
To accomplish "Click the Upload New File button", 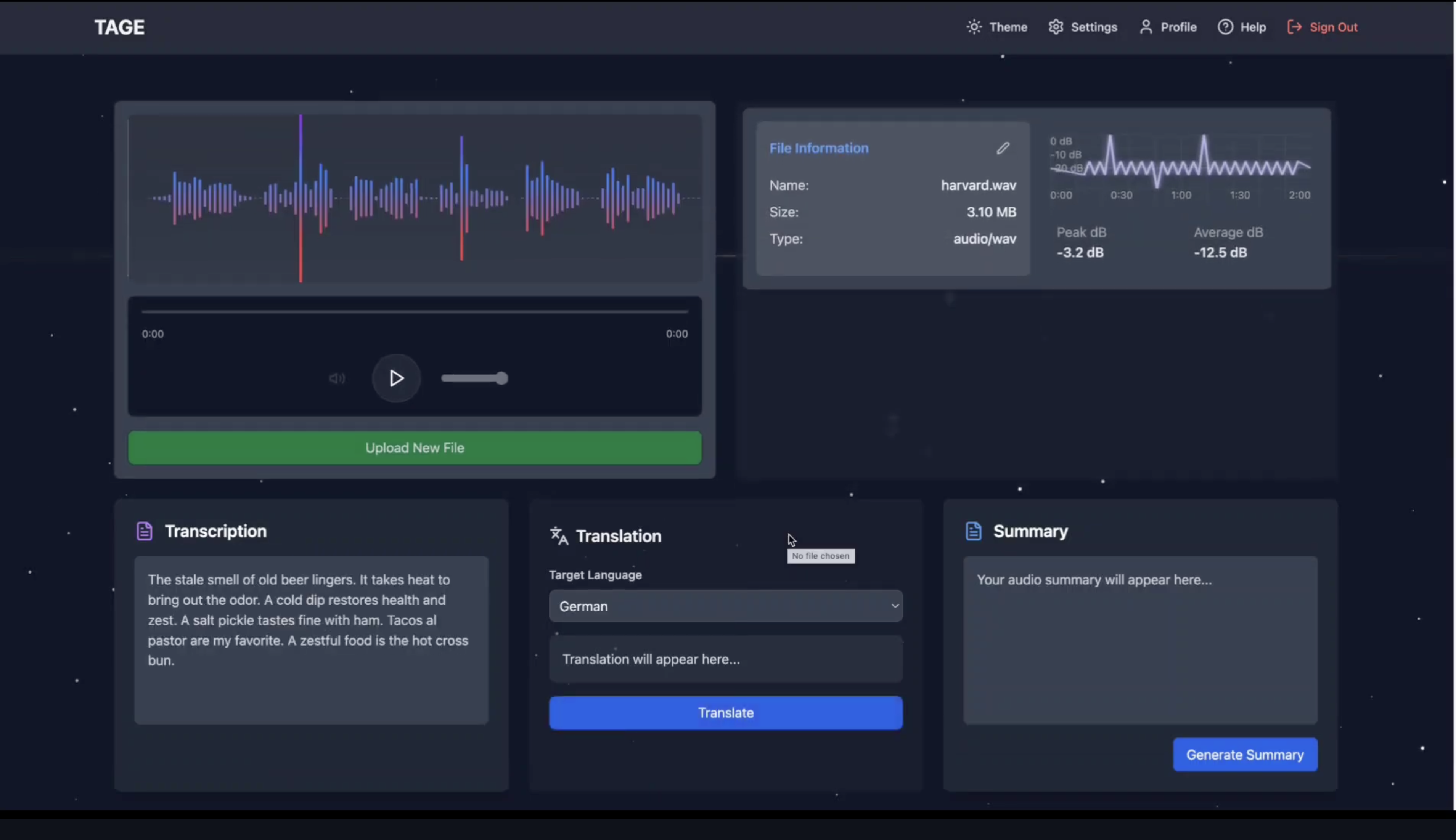I will point(415,448).
